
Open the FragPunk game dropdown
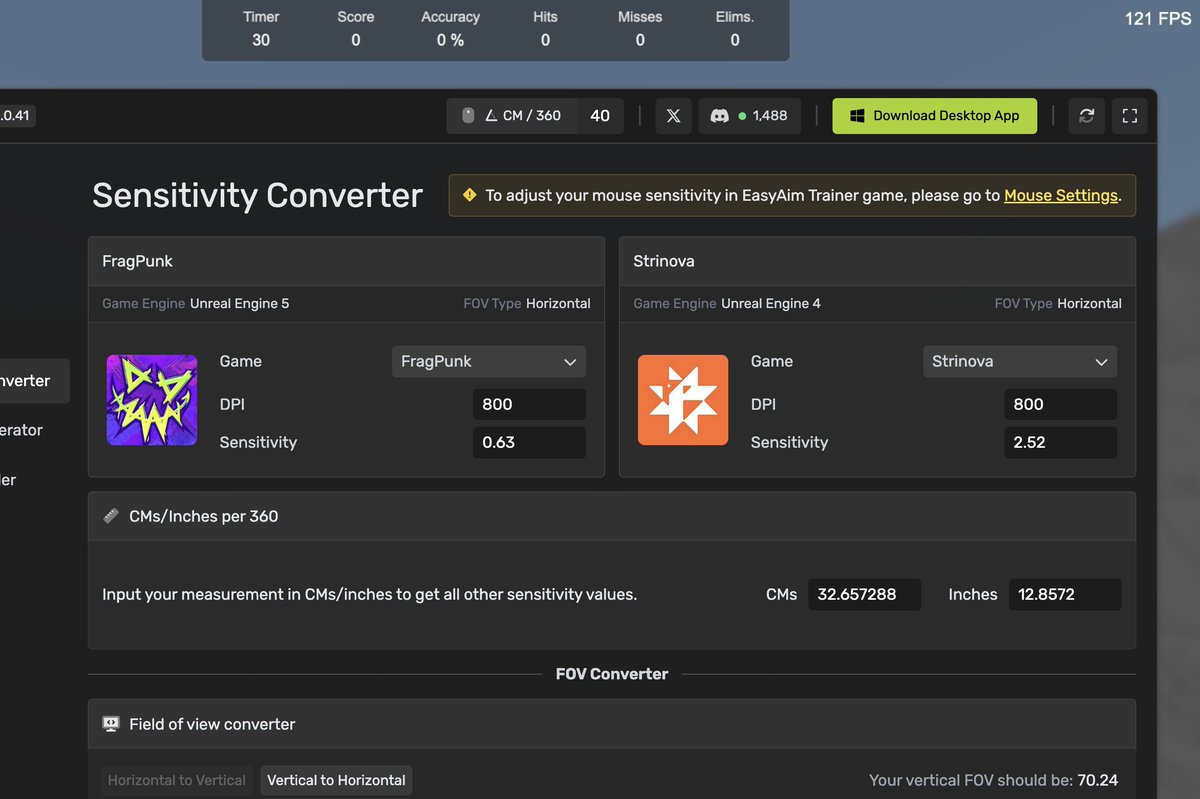pos(489,362)
